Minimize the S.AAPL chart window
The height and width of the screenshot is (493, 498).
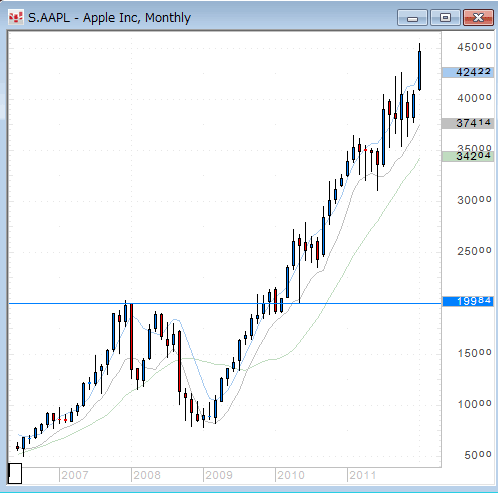point(412,18)
